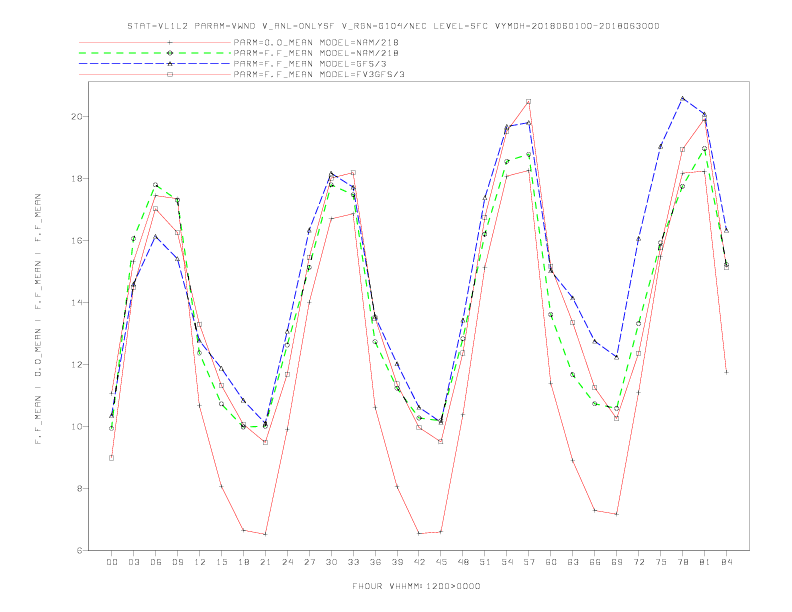Image resolution: width=792 pixels, height=612 pixels.
Task: Click x-axis forecast hour label 36
Action: click(x=375, y=562)
